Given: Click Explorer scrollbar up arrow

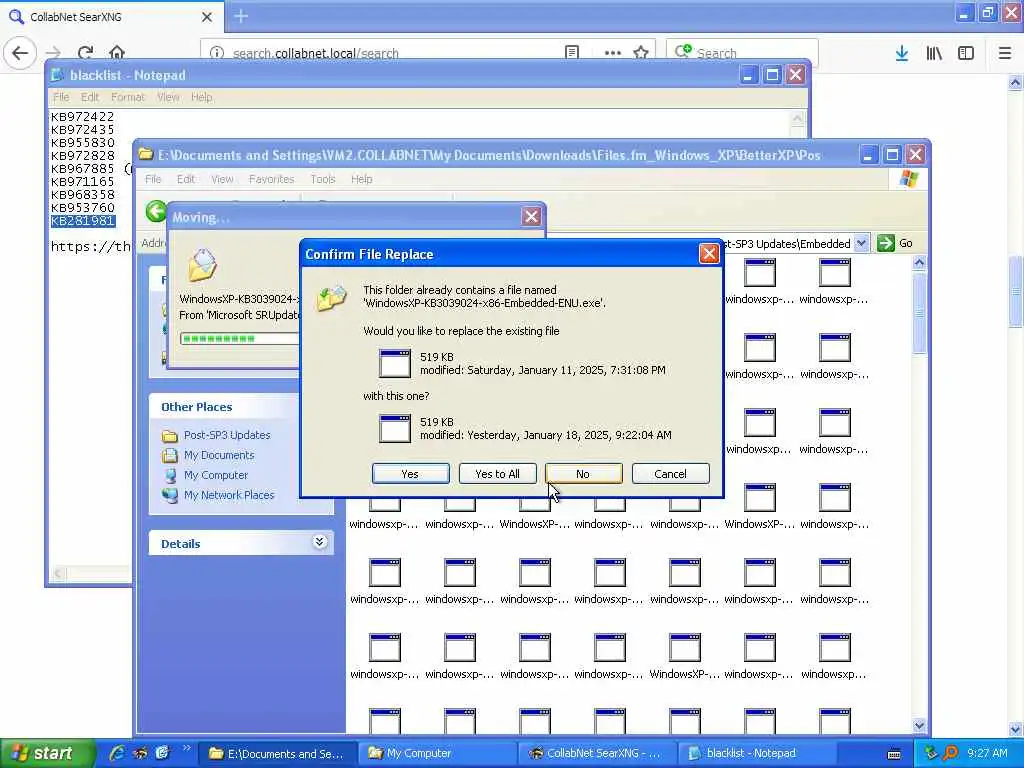Looking at the screenshot, I should click(919, 263).
